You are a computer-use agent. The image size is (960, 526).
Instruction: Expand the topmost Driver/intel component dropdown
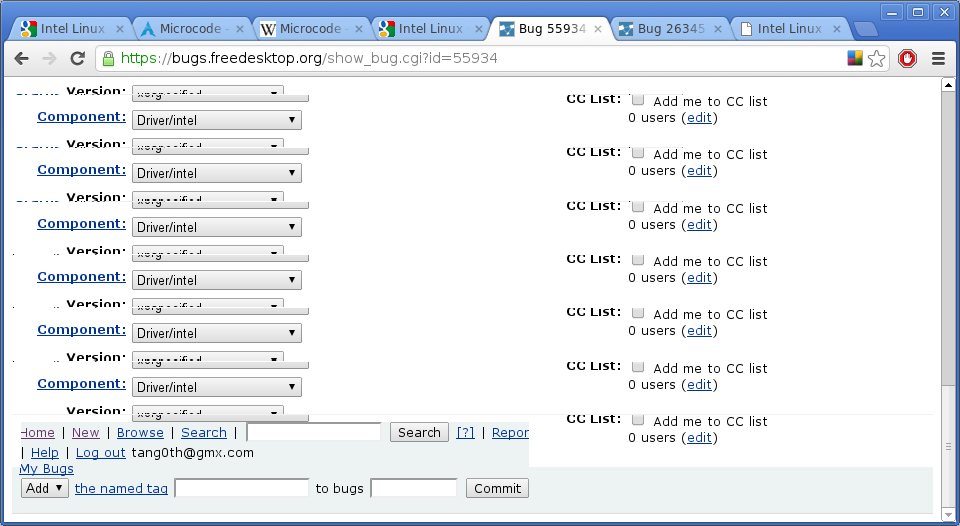(216, 120)
